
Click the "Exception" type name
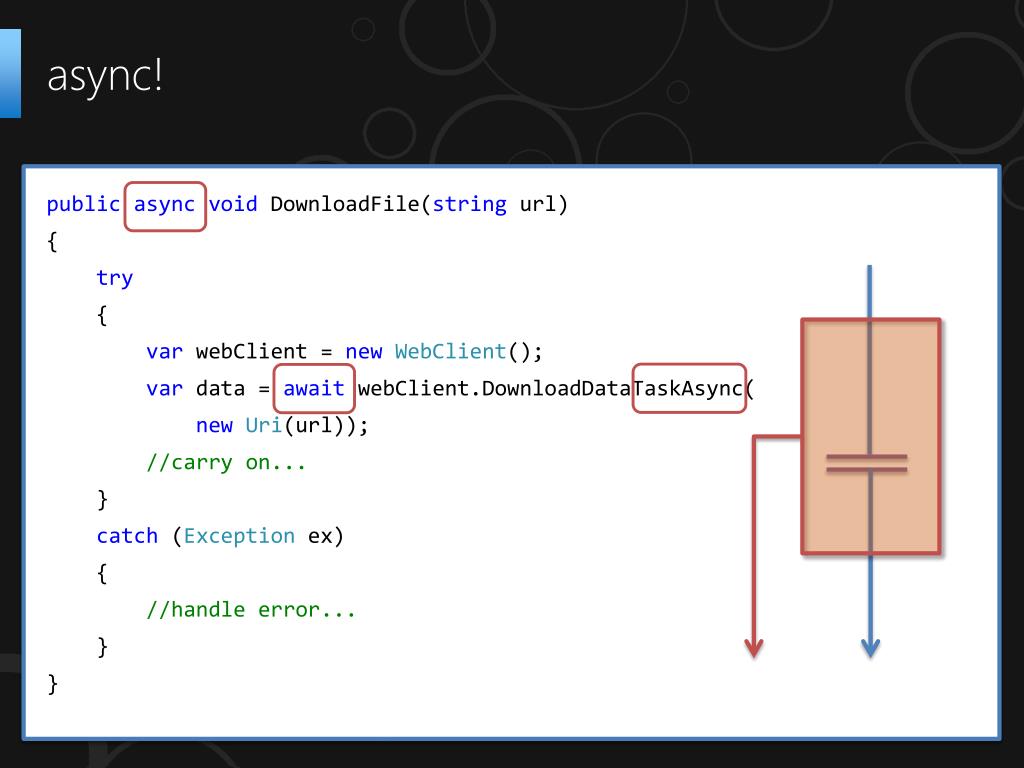(239, 536)
